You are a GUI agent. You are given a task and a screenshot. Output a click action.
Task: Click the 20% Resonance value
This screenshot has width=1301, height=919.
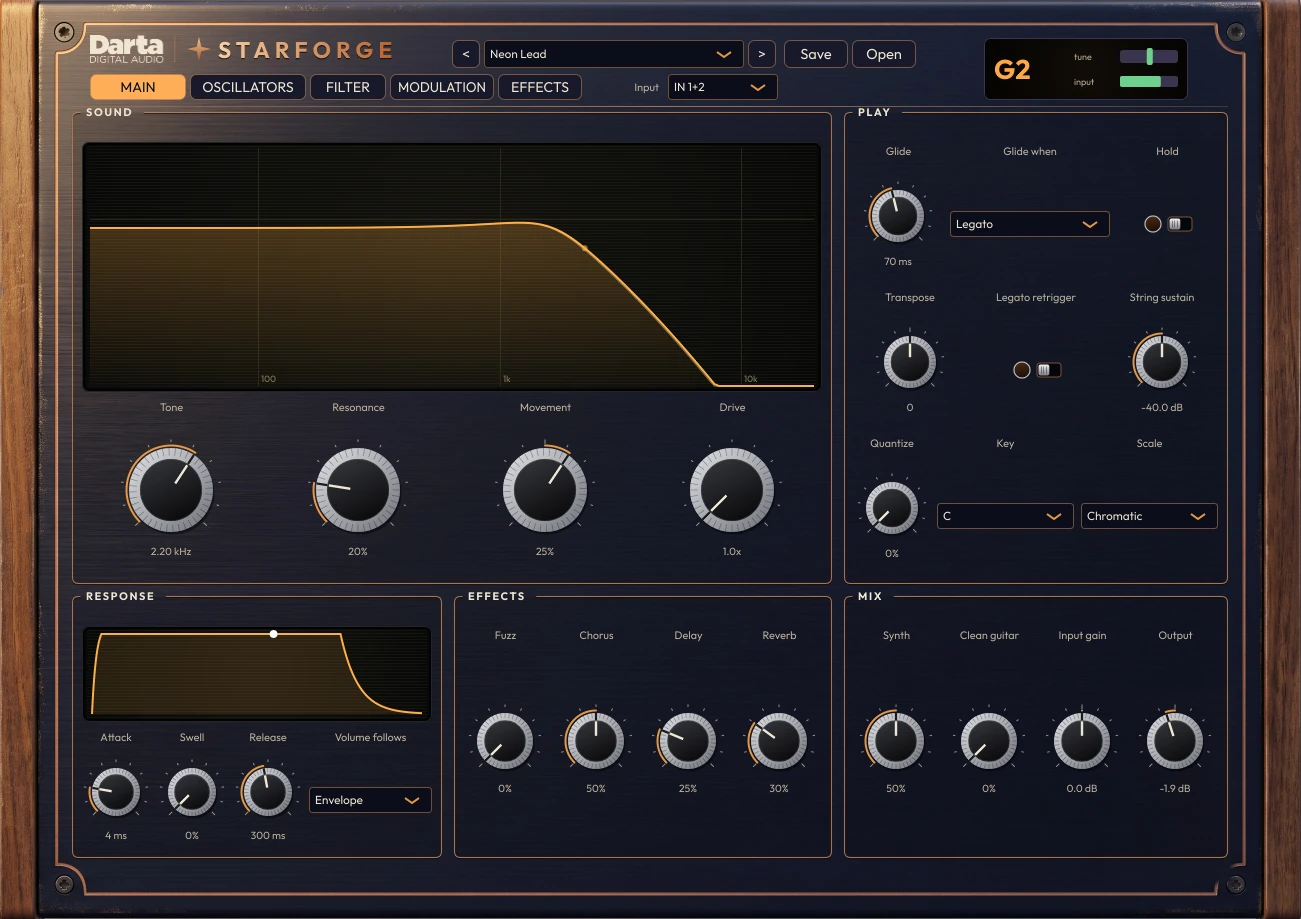pos(358,552)
